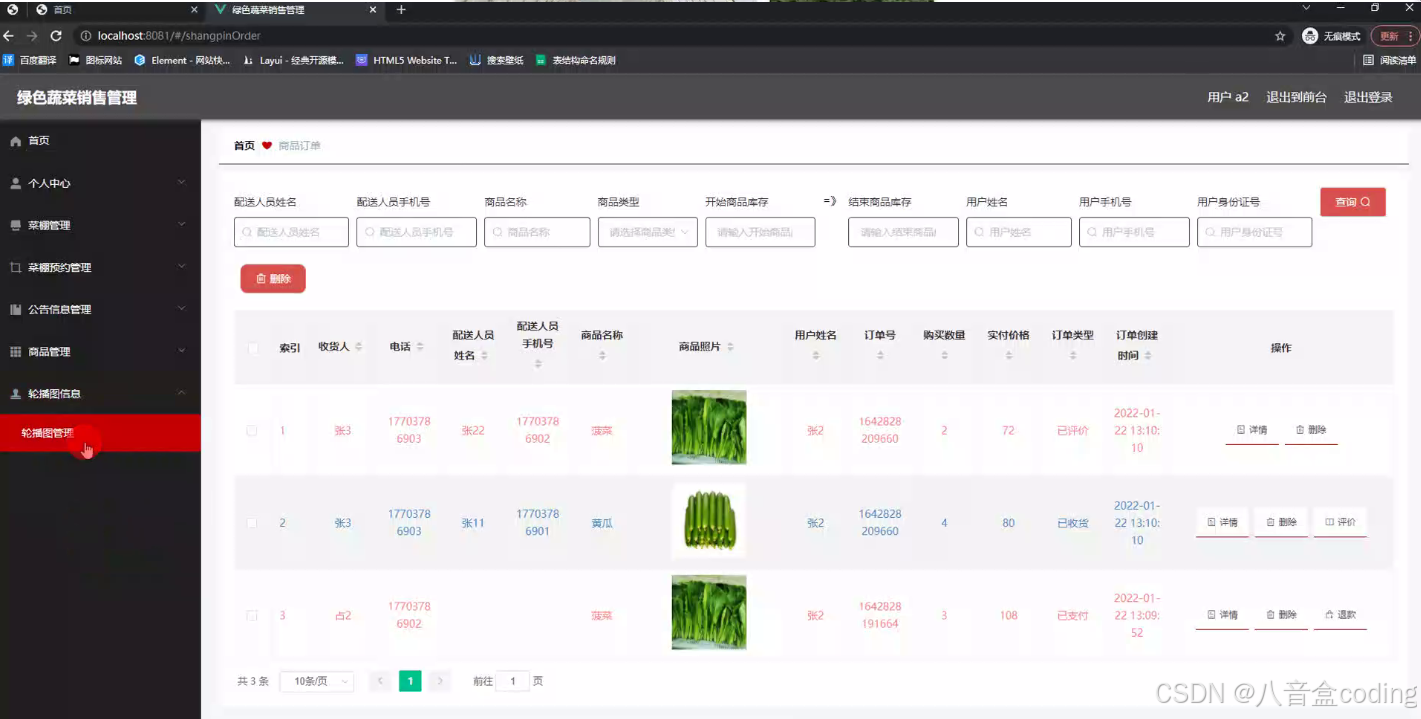Click the 前往 page number input
Image resolution: width=1421 pixels, height=719 pixels.
point(513,681)
